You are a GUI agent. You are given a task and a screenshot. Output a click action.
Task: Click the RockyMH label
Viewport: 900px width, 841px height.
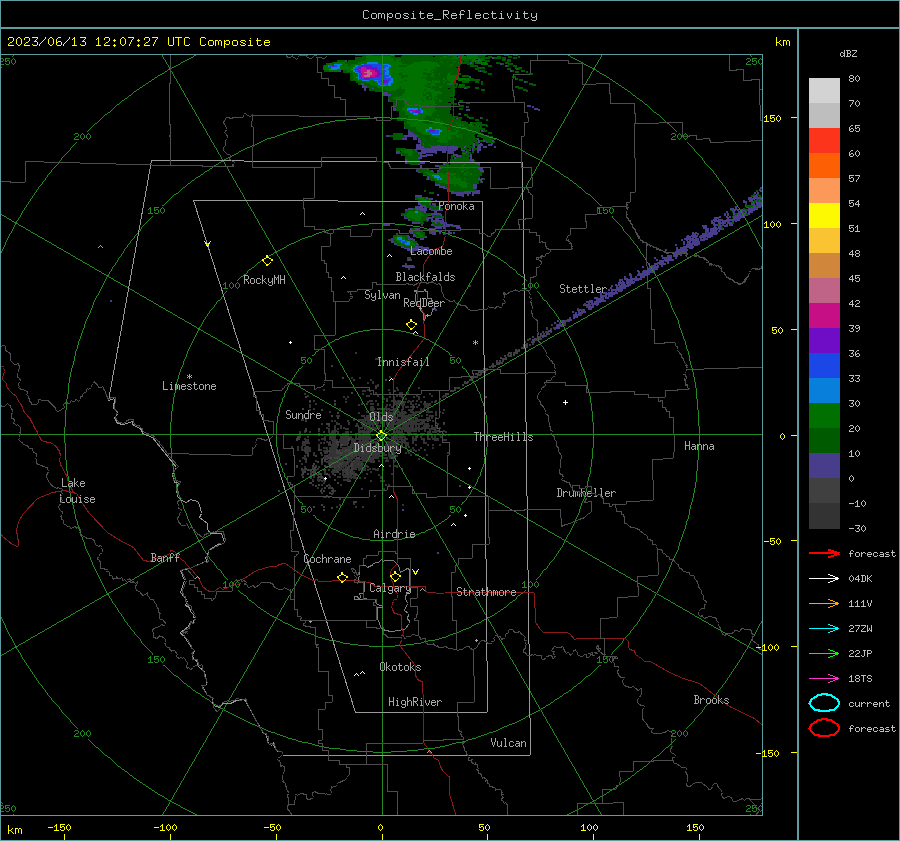point(264,280)
